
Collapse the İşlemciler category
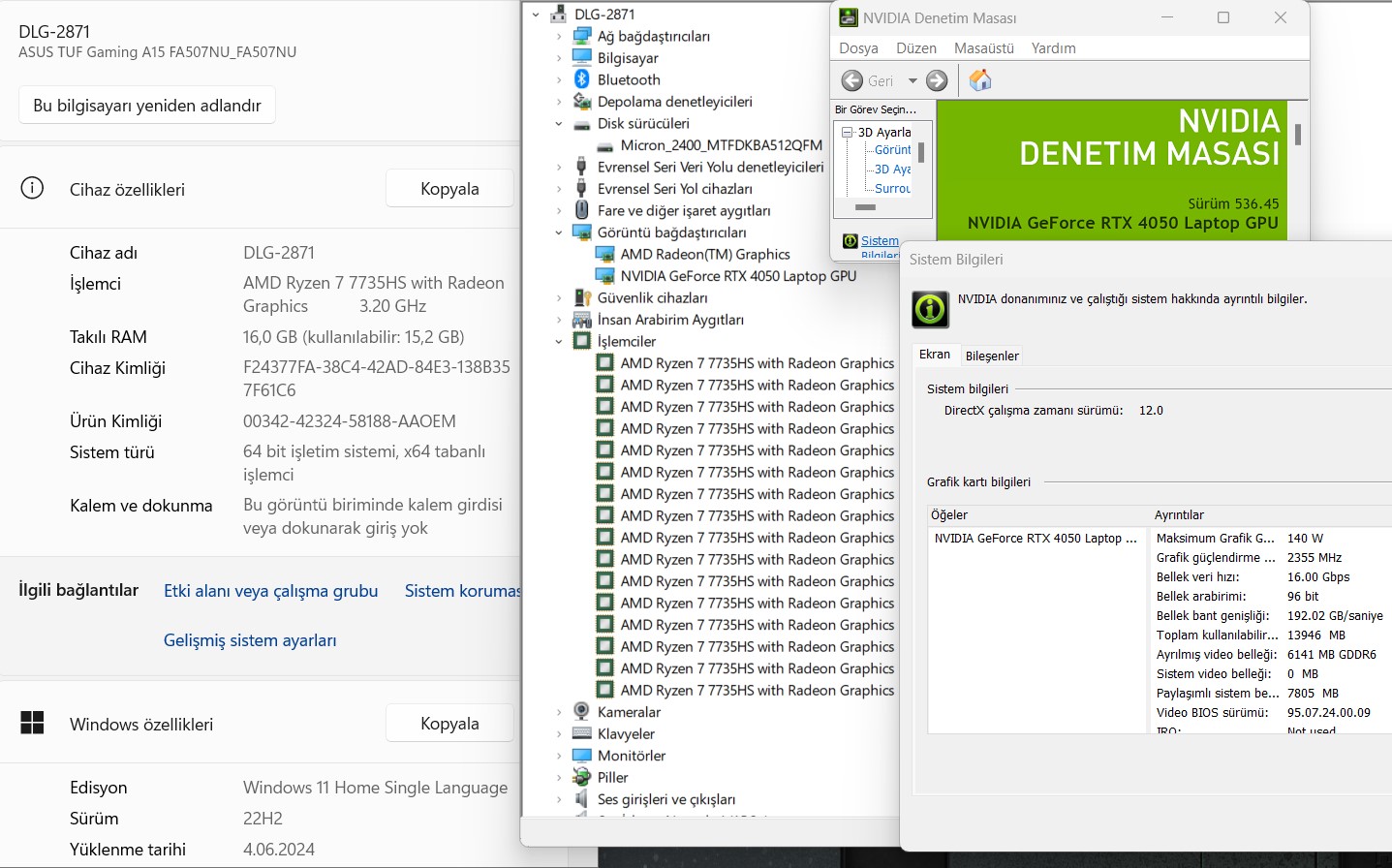click(x=559, y=341)
